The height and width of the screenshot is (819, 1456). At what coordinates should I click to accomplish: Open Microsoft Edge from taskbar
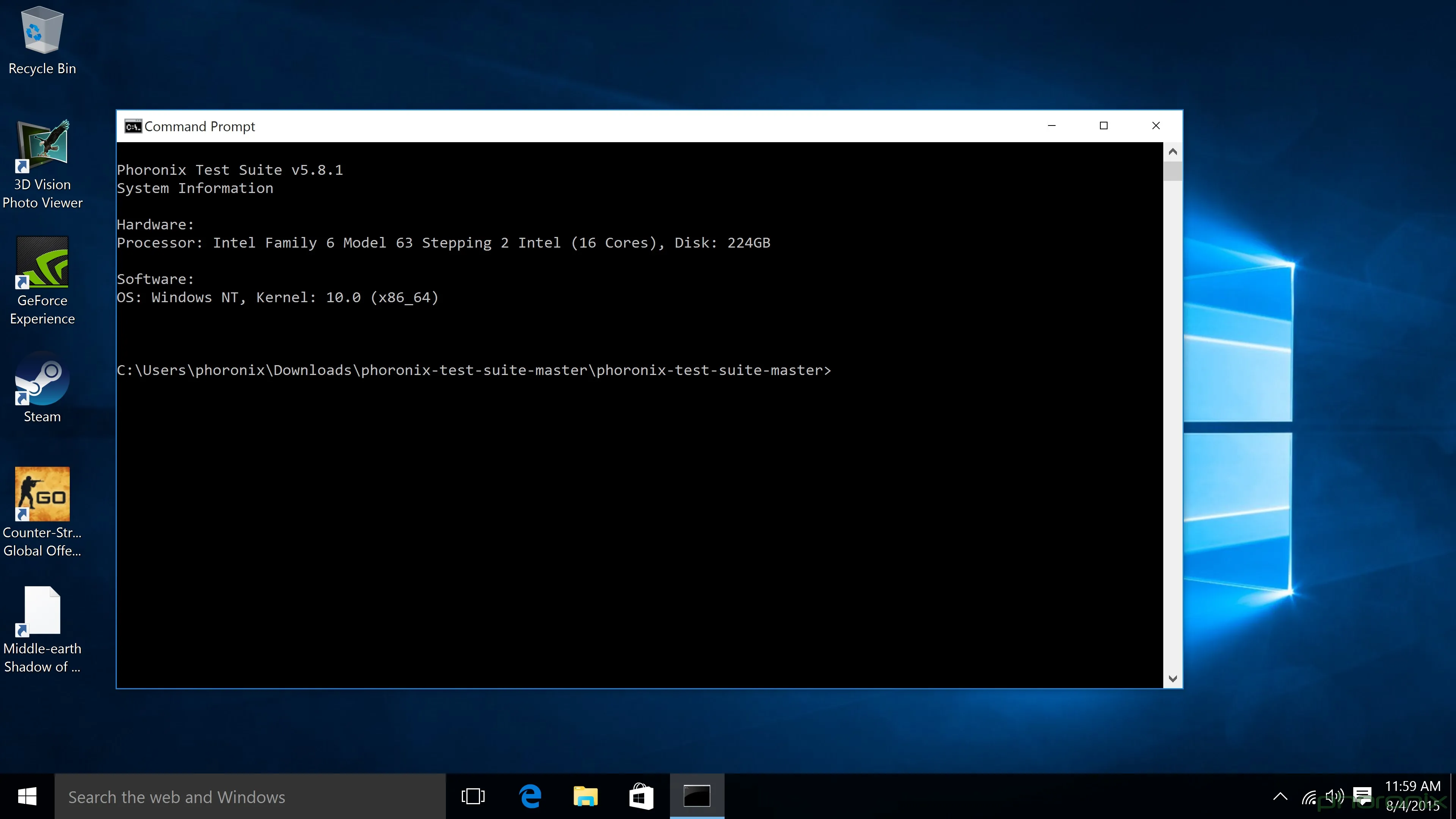[530, 797]
